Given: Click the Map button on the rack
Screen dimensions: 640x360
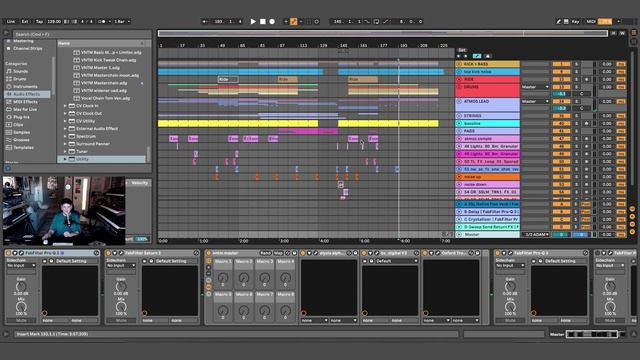Looking at the screenshot, I should (x=278, y=253).
